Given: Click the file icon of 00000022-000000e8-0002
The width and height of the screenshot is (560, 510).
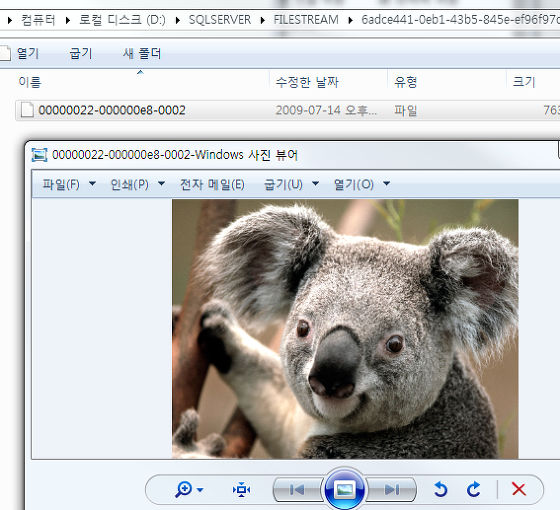Looking at the screenshot, I should [x=27, y=110].
